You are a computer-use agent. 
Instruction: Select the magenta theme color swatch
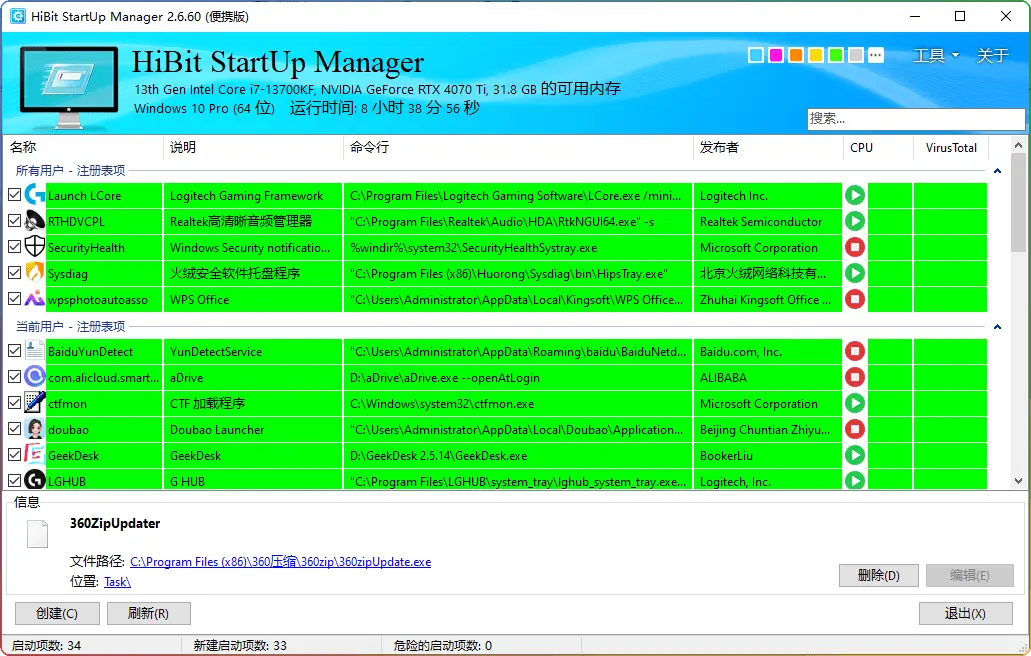pyautogui.click(x=775, y=55)
